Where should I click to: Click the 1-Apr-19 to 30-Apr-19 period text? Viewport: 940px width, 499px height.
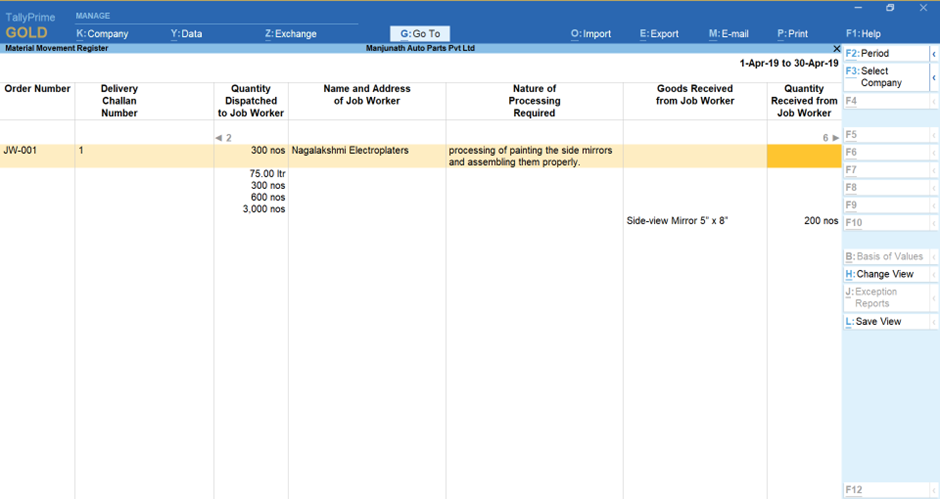pos(789,63)
